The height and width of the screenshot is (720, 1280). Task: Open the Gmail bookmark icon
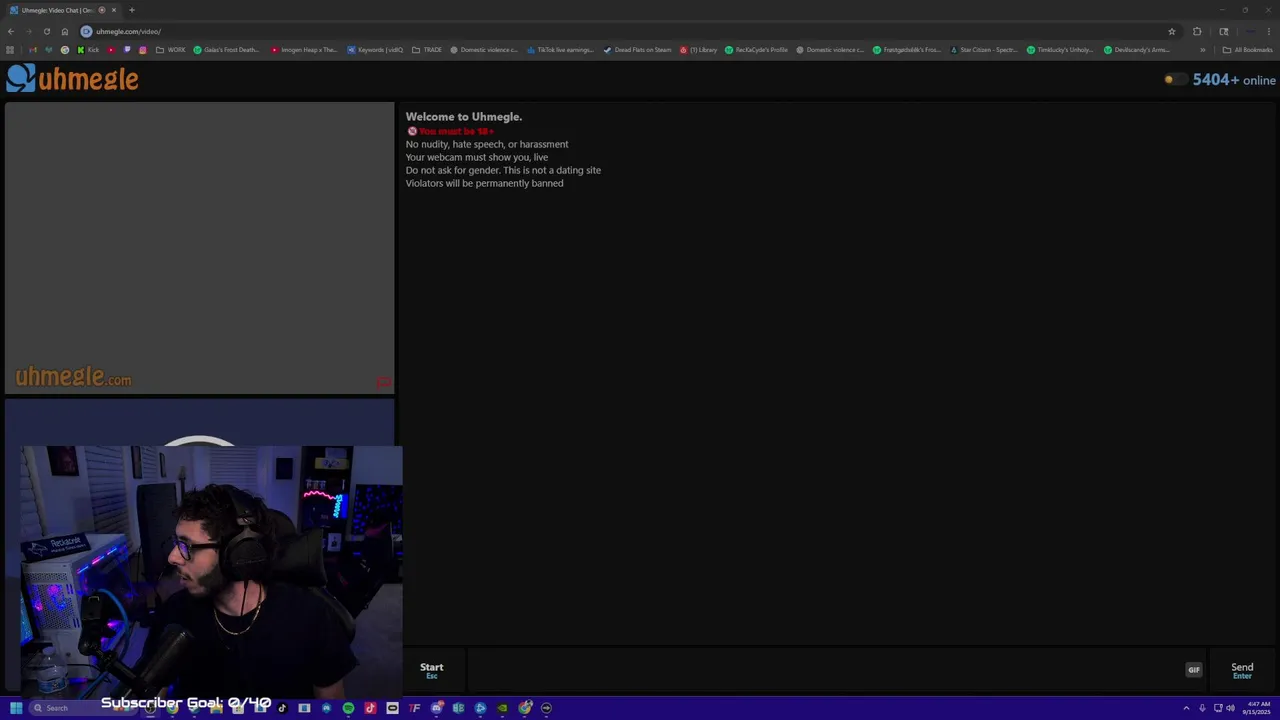pos(33,50)
